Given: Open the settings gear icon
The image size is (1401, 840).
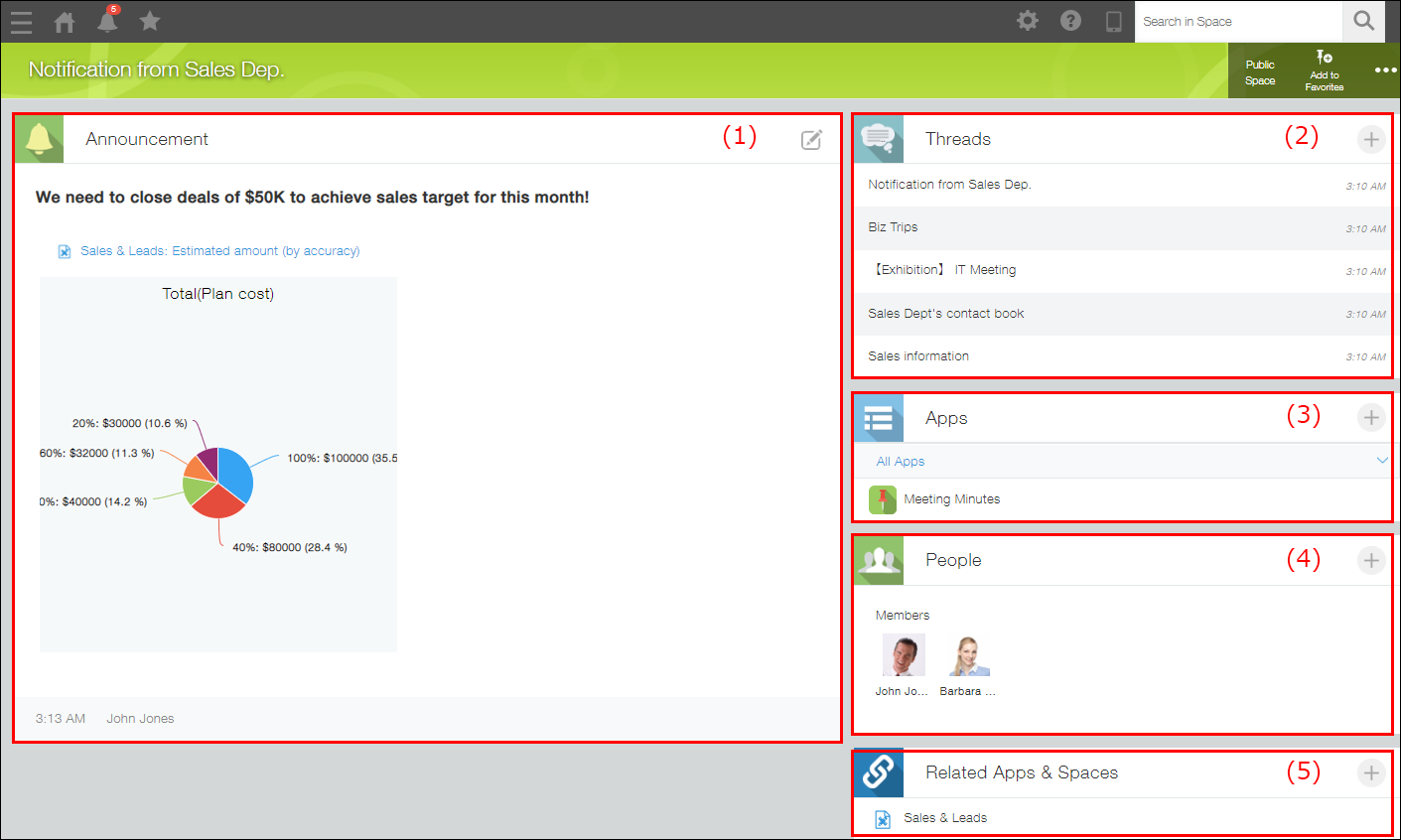Looking at the screenshot, I should (x=1028, y=21).
